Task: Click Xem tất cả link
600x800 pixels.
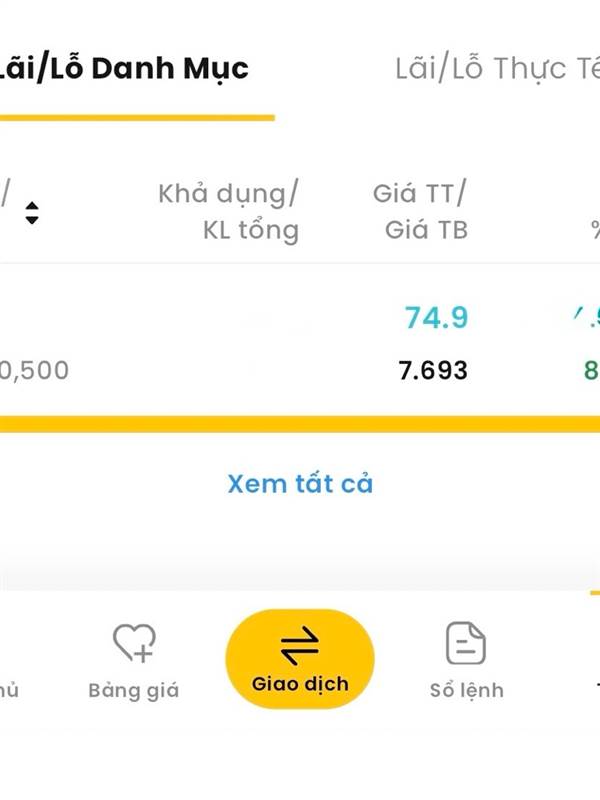Action: tap(300, 484)
